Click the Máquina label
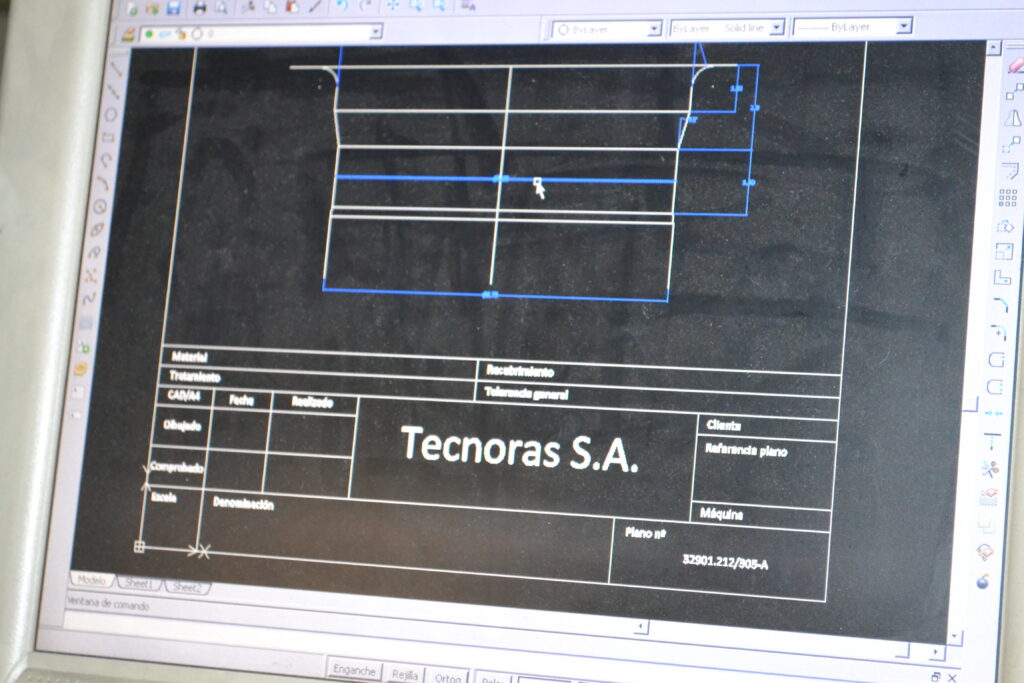This screenshot has width=1024, height=683. (721, 513)
